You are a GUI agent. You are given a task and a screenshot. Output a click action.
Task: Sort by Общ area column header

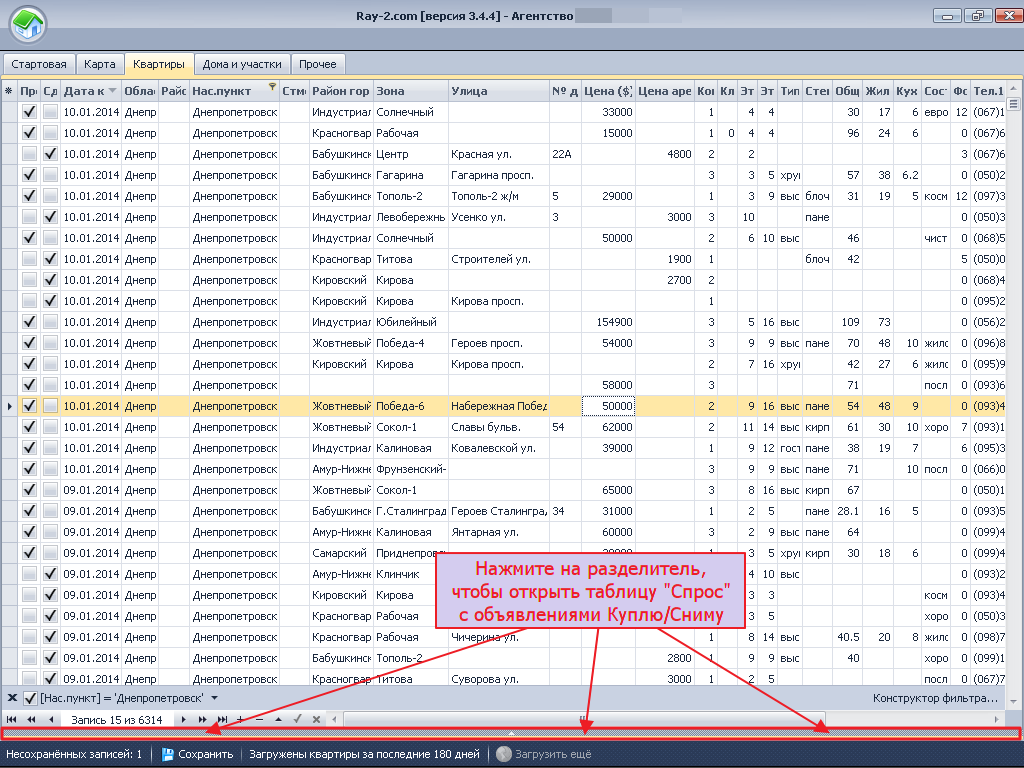(x=847, y=91)
